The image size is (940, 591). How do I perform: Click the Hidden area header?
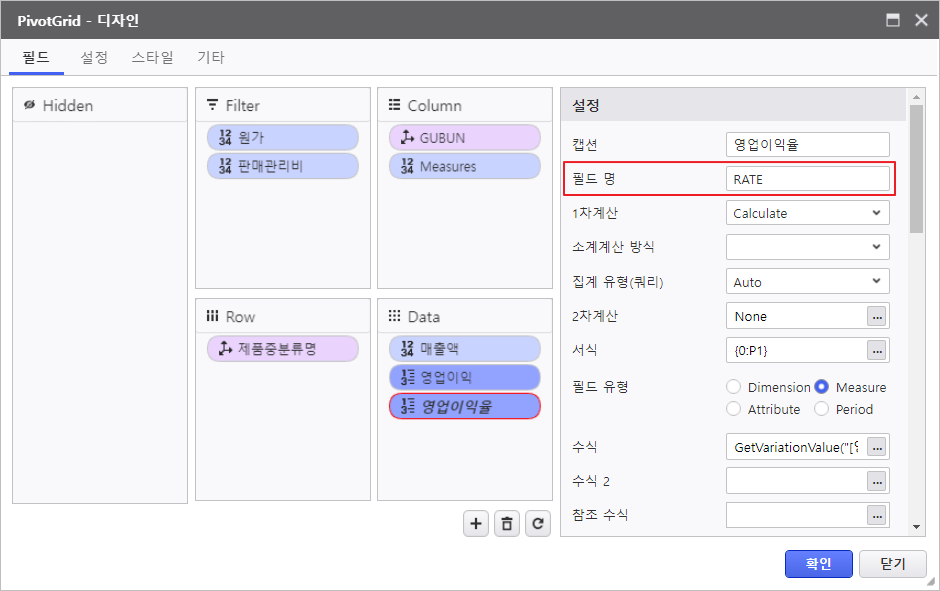tap(100, 105)
